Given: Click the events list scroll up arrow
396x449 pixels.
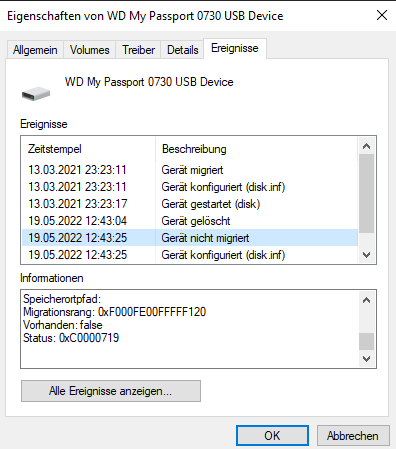Looking at the screenshot, I should (x=367, y=146).
